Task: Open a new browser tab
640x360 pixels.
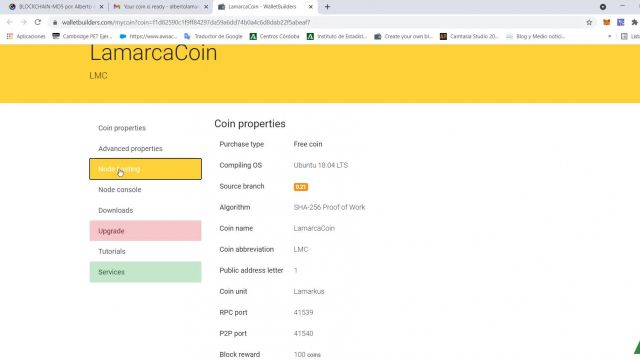Action: coord(327,7)
